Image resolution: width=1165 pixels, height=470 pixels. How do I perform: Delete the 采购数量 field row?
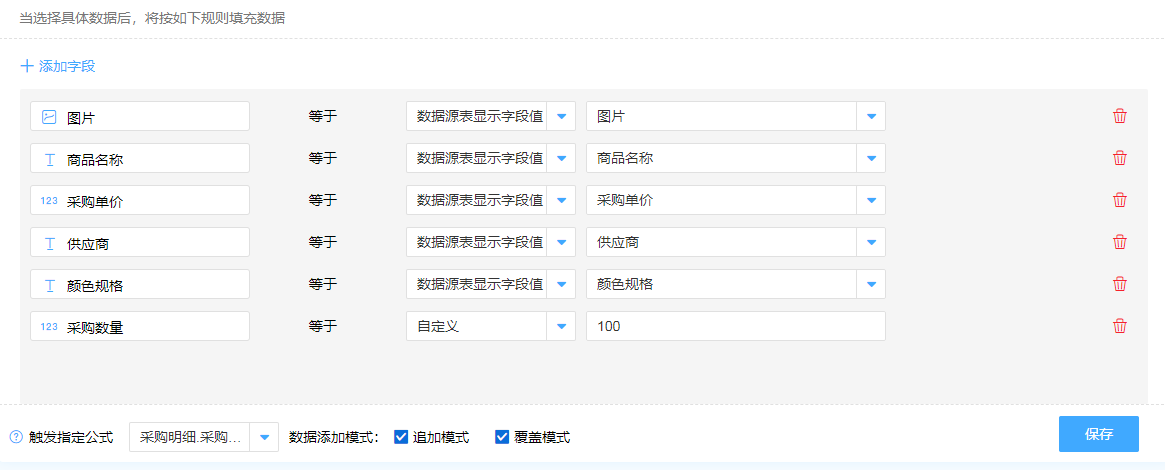coord(1120,326)
